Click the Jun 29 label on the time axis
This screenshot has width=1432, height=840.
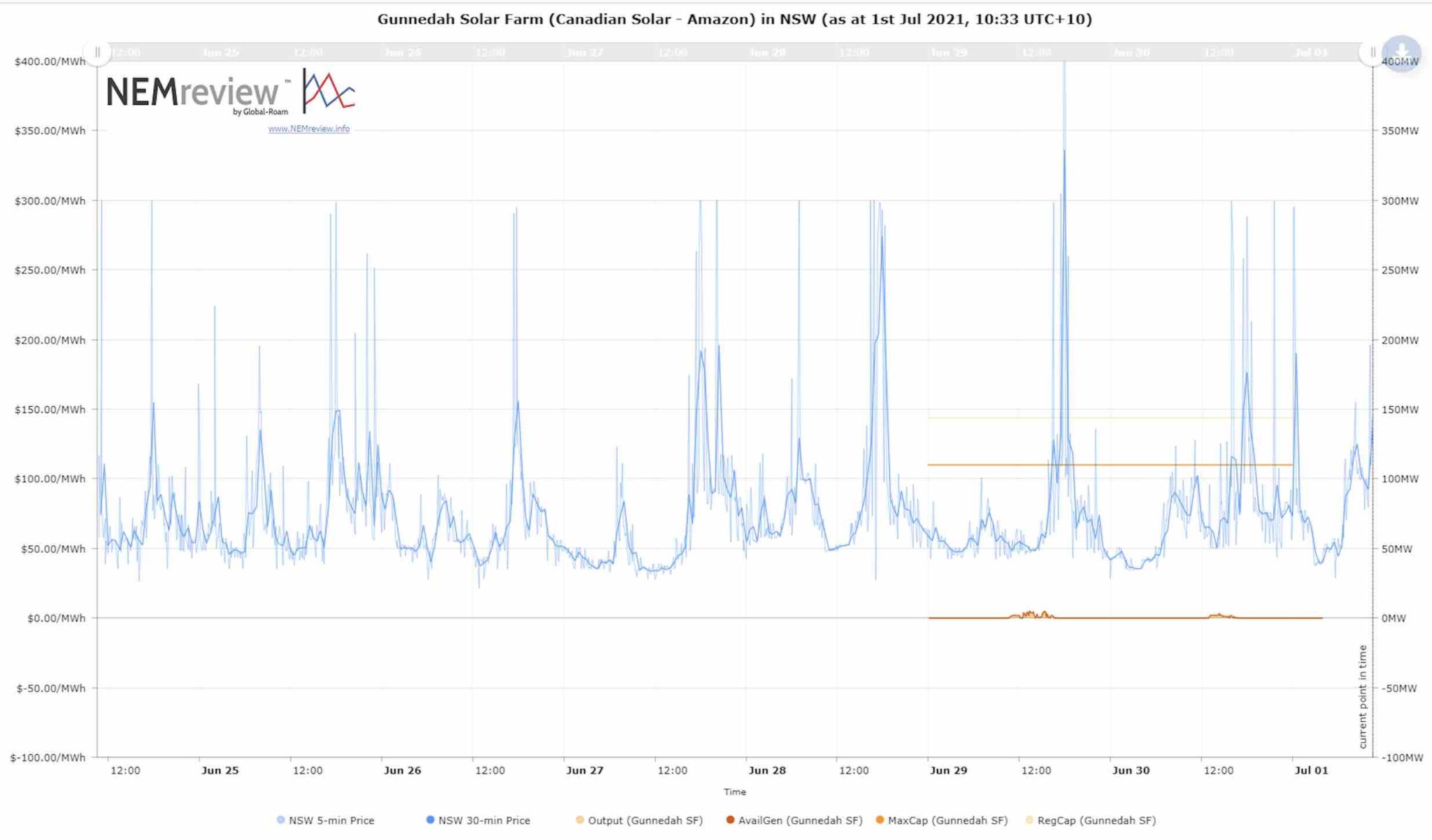pos(949,770)
